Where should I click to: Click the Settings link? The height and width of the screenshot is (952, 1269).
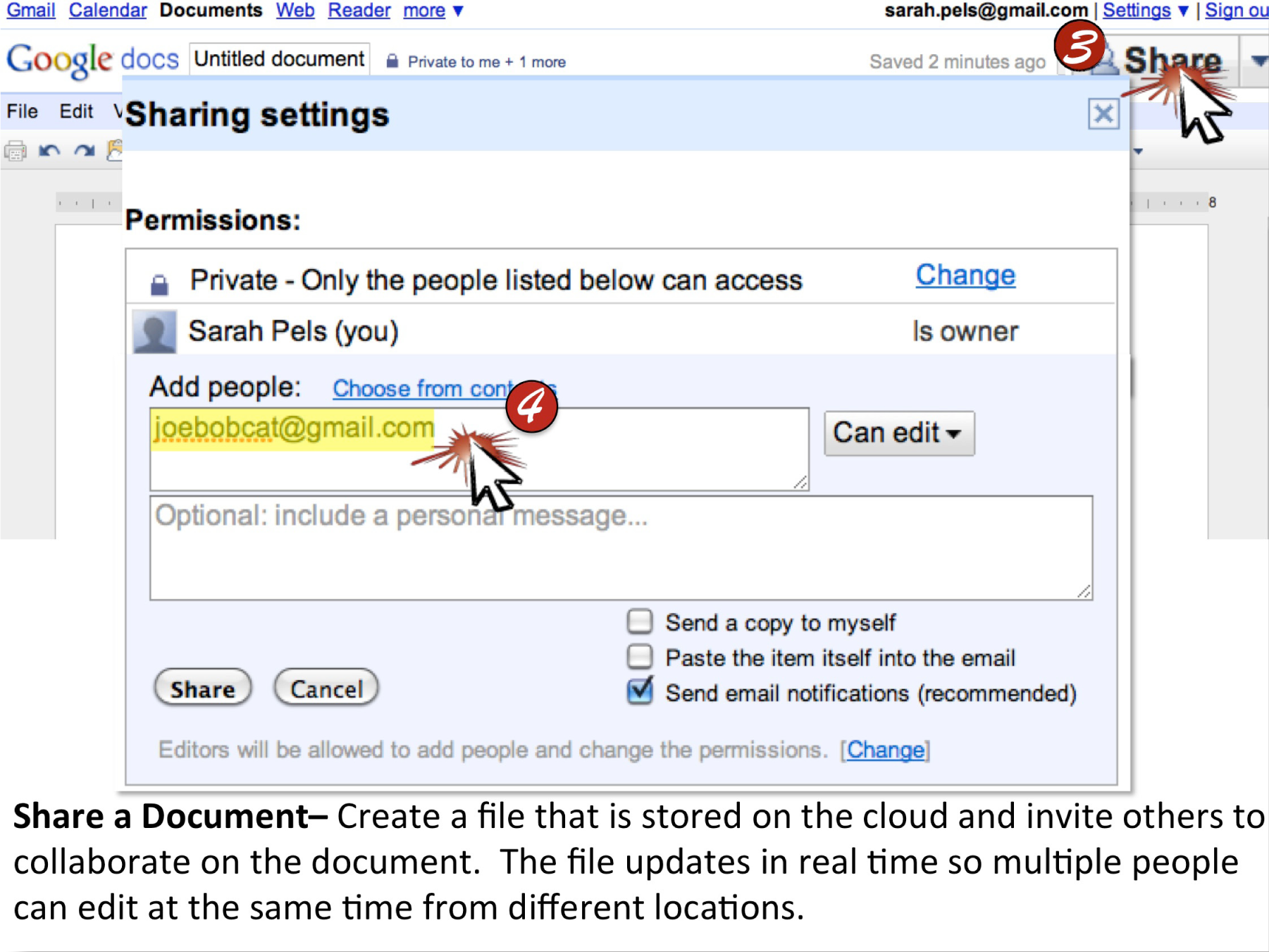click(1137, 10)
